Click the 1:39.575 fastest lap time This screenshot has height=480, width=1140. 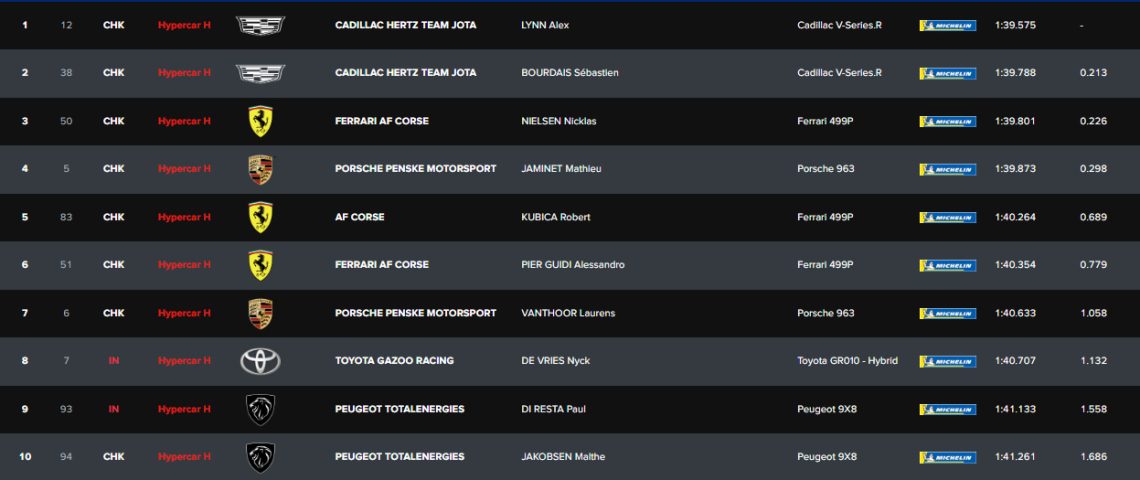click(x=1014, y=25)
